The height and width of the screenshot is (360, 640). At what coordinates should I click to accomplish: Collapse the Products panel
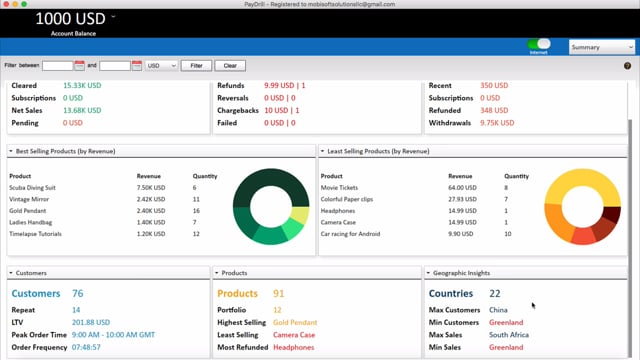[216, 273]
